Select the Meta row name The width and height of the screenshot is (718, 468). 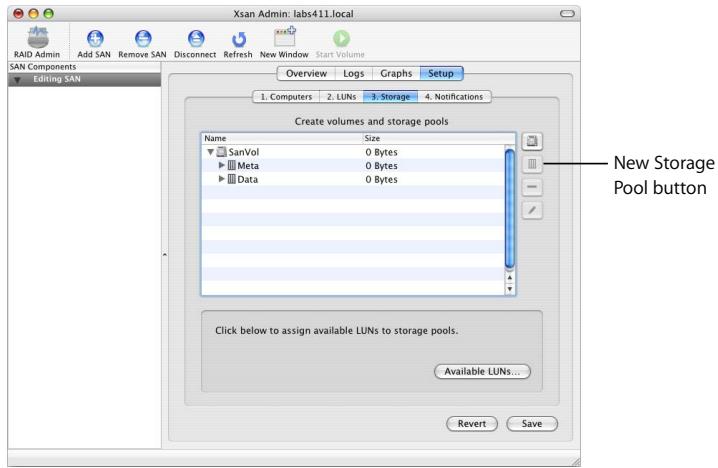point(248,166)
